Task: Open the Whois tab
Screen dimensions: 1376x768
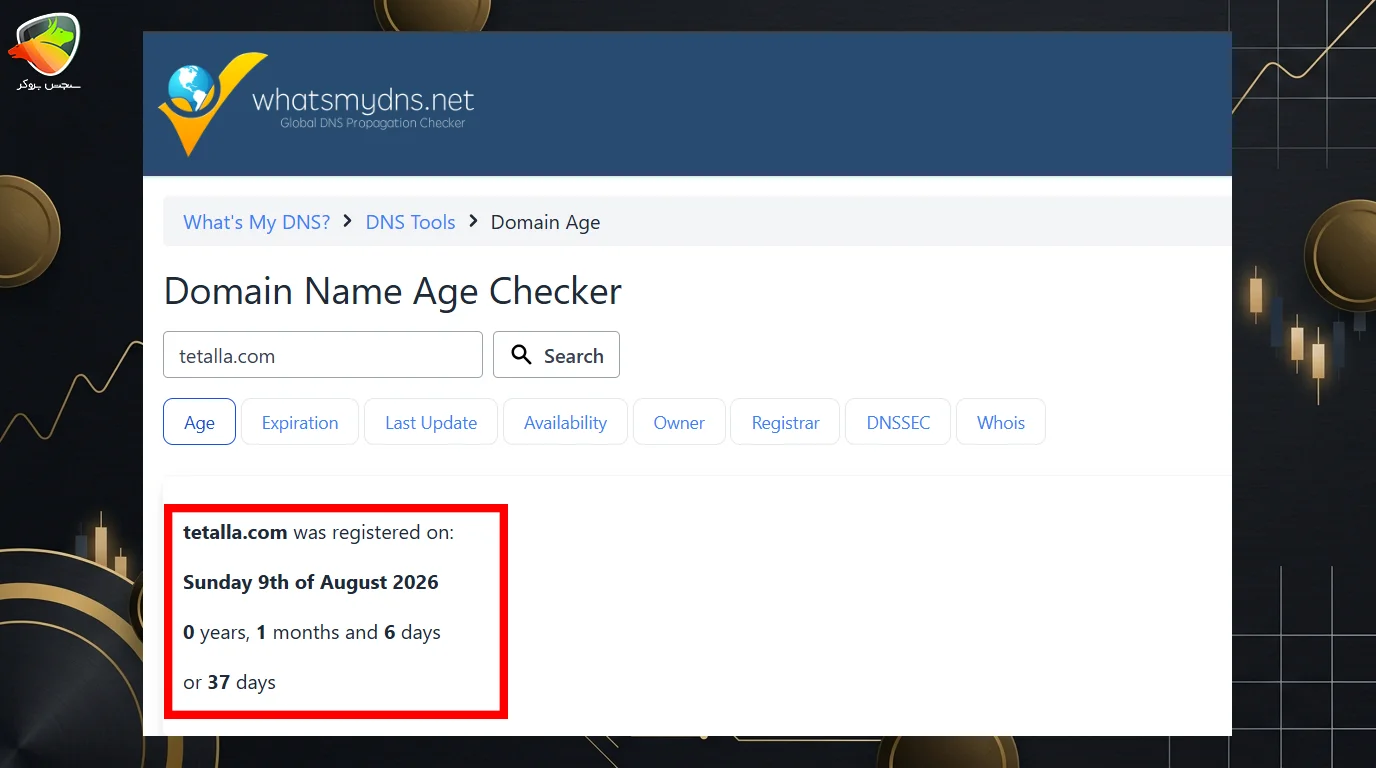Action: point(1001,422)
